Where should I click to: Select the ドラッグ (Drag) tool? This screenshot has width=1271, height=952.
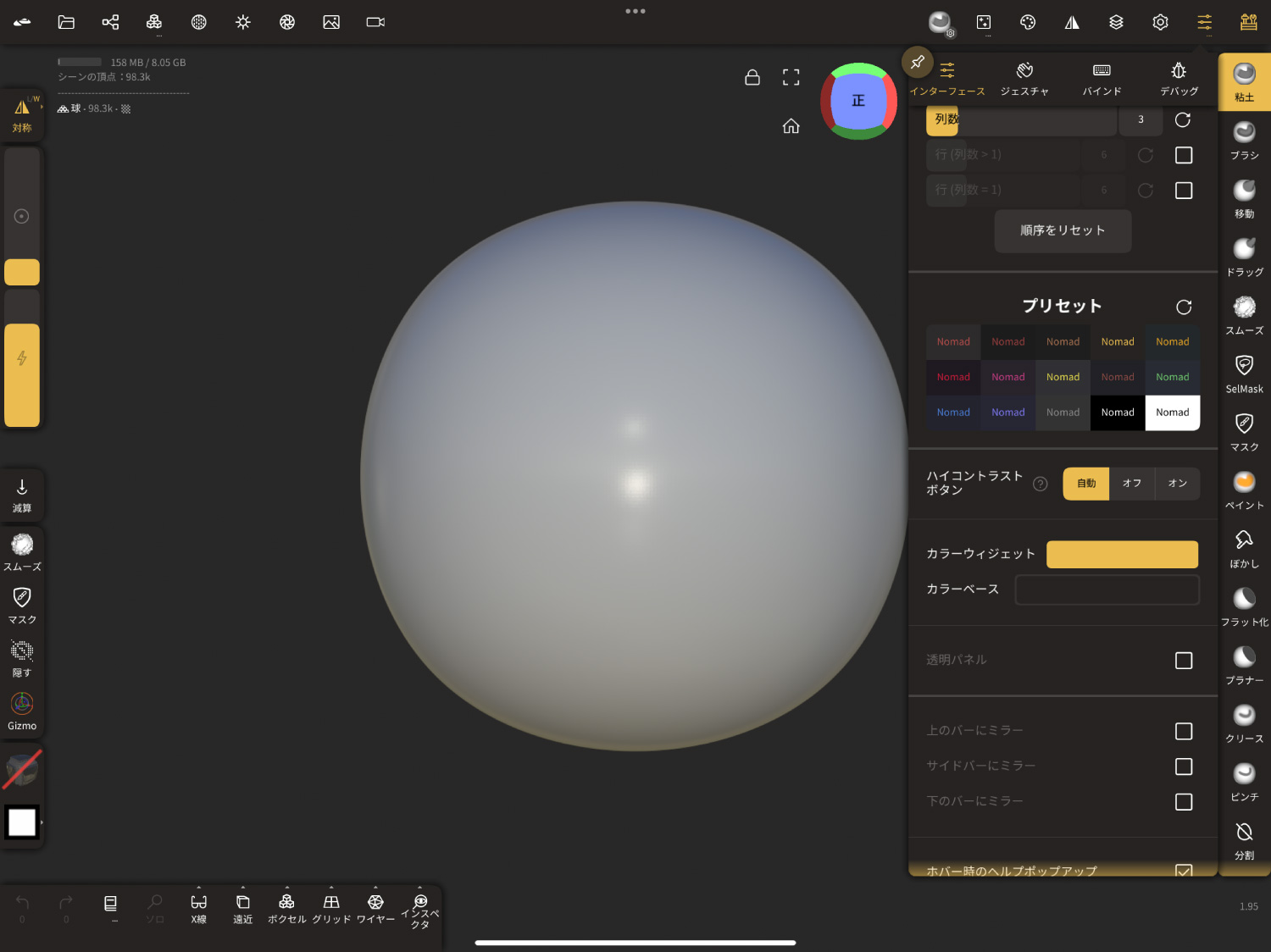click(1244, 256)
